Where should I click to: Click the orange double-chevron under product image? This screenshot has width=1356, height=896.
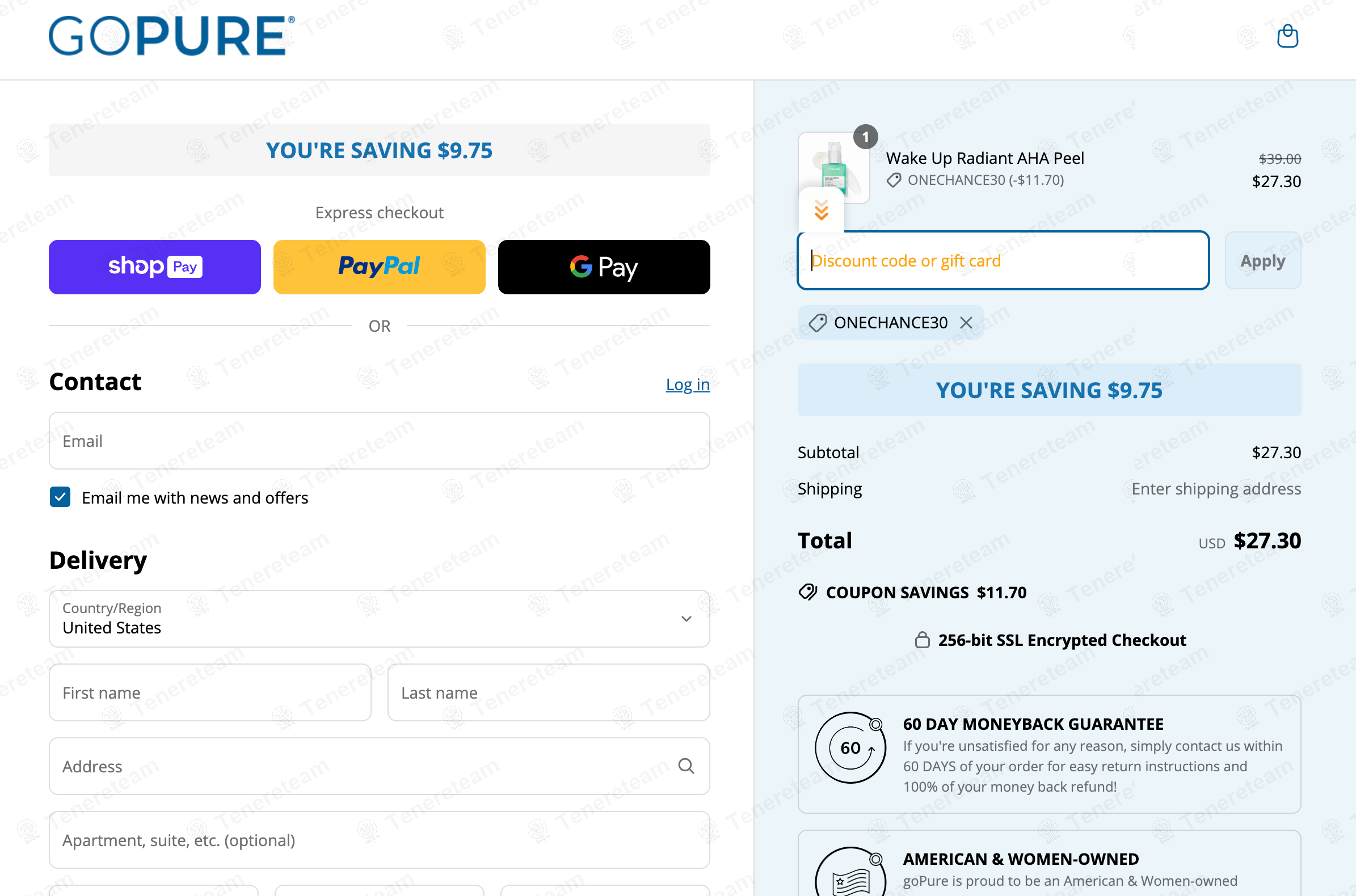point(821,210)
